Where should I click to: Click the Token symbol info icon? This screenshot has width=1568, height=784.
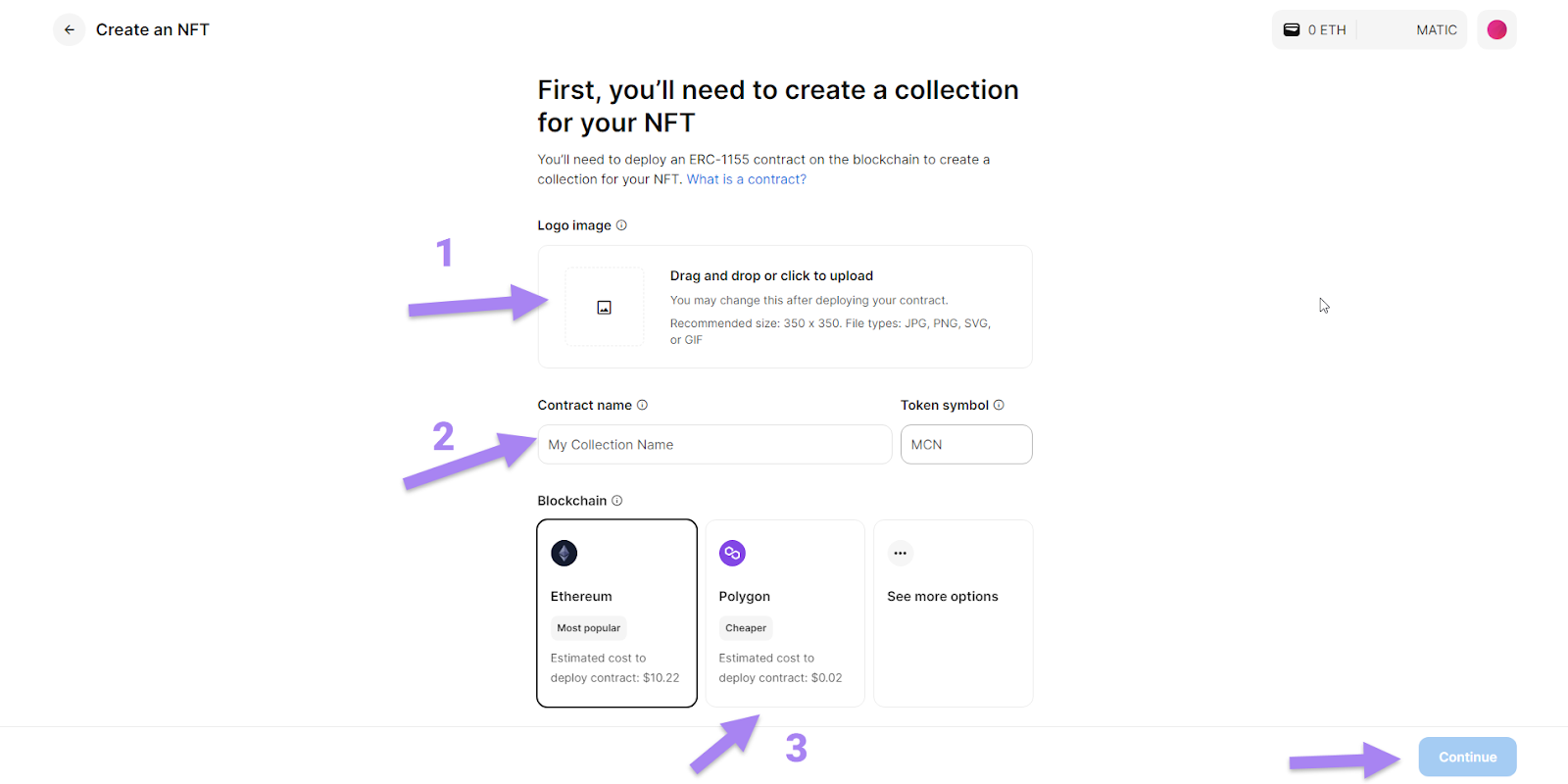pos(1000,404)
